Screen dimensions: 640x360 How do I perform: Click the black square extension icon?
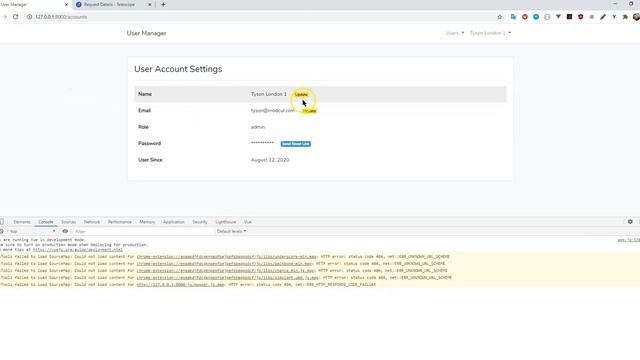(569, 17)
